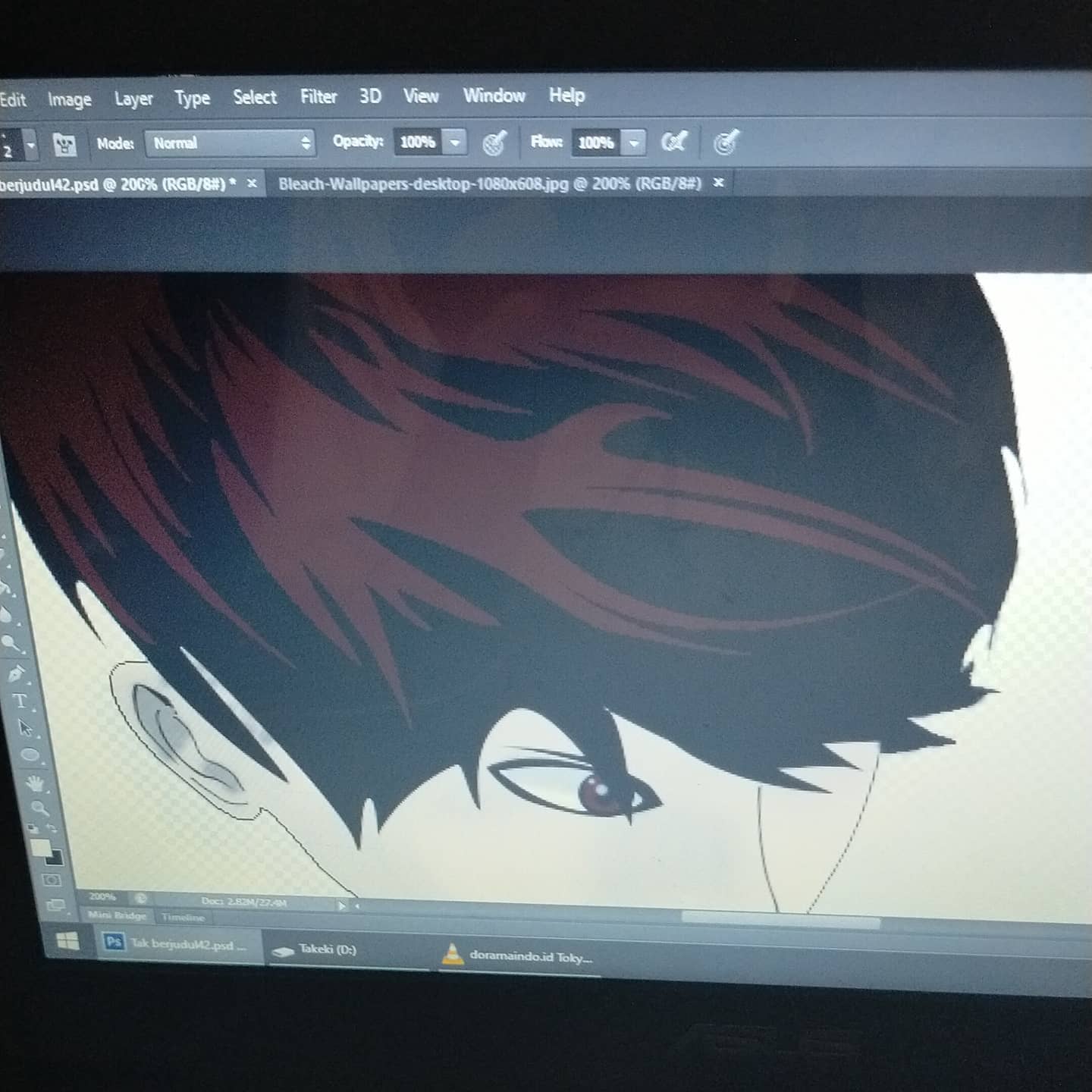The width and height of the screenshot is (1092, 1092).
Task: Toggle Quick Mask mode
Action: 51,880
